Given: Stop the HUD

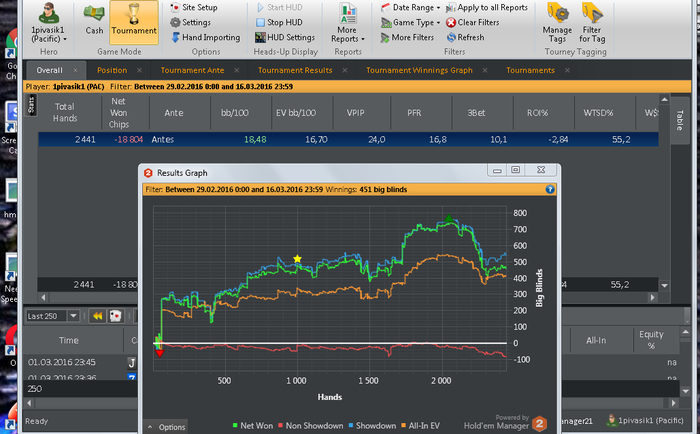Looking at the screenshot, I should [x=279, y=22].
